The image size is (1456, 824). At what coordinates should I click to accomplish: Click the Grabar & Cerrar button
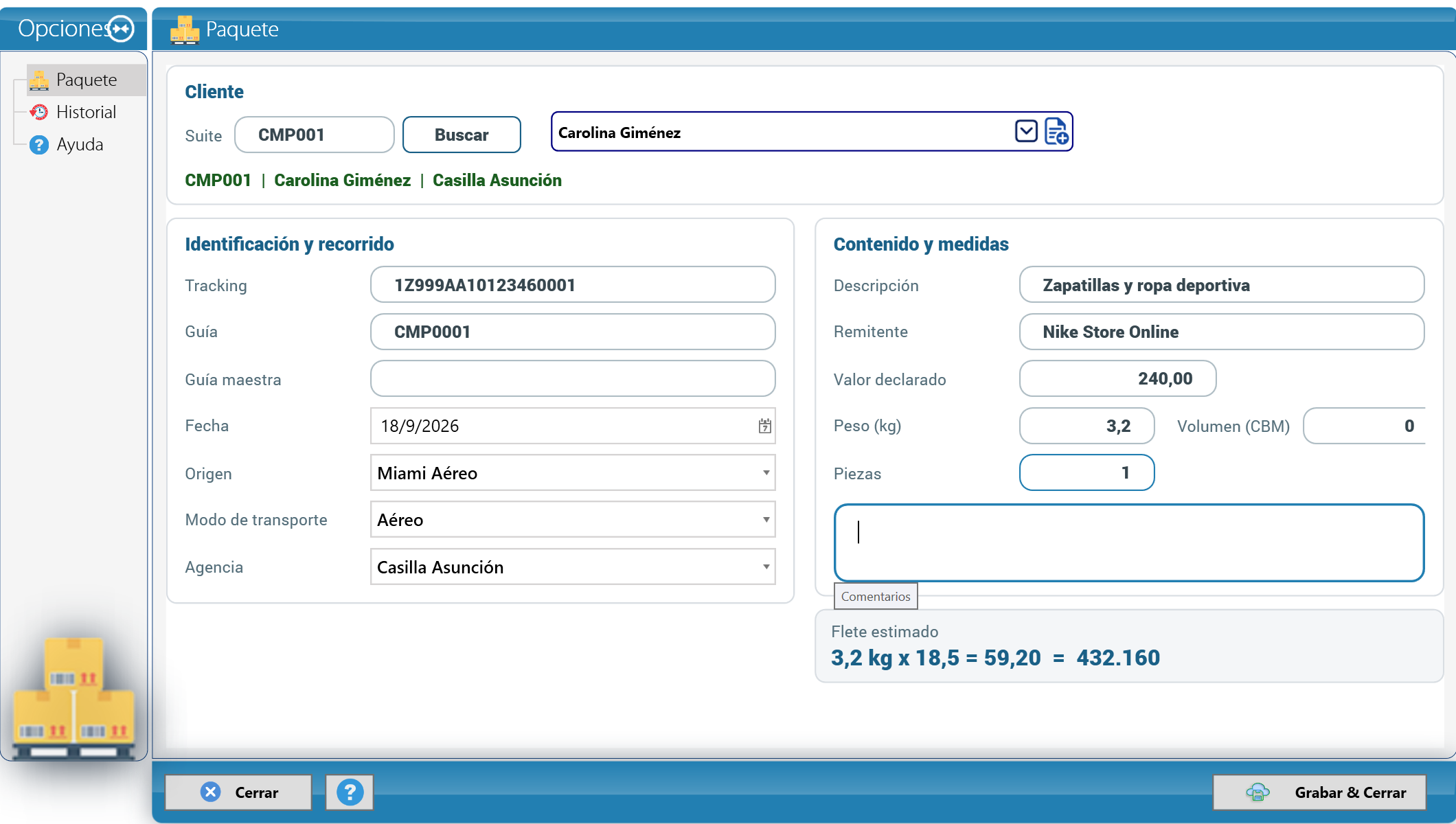(1319, 792)
